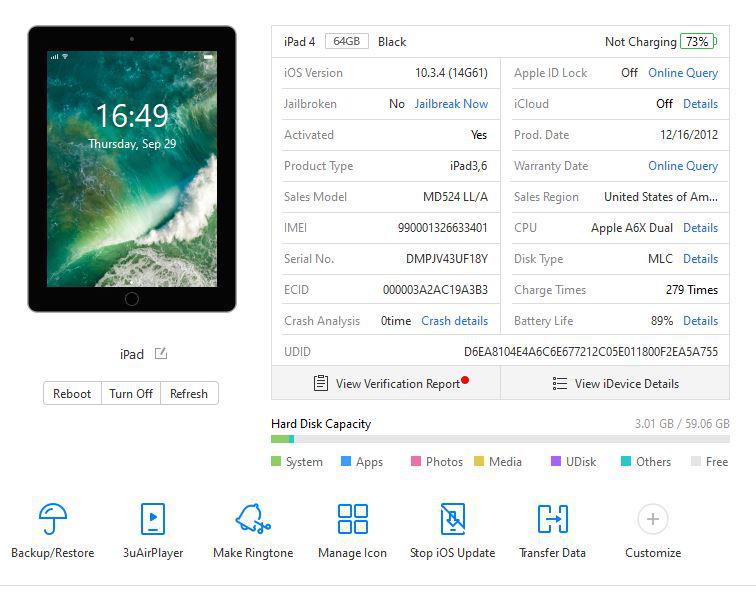This screenshot has height=592, width=756.
Task: Click the iPad lock screen preview image
Action: click(132, 169)
